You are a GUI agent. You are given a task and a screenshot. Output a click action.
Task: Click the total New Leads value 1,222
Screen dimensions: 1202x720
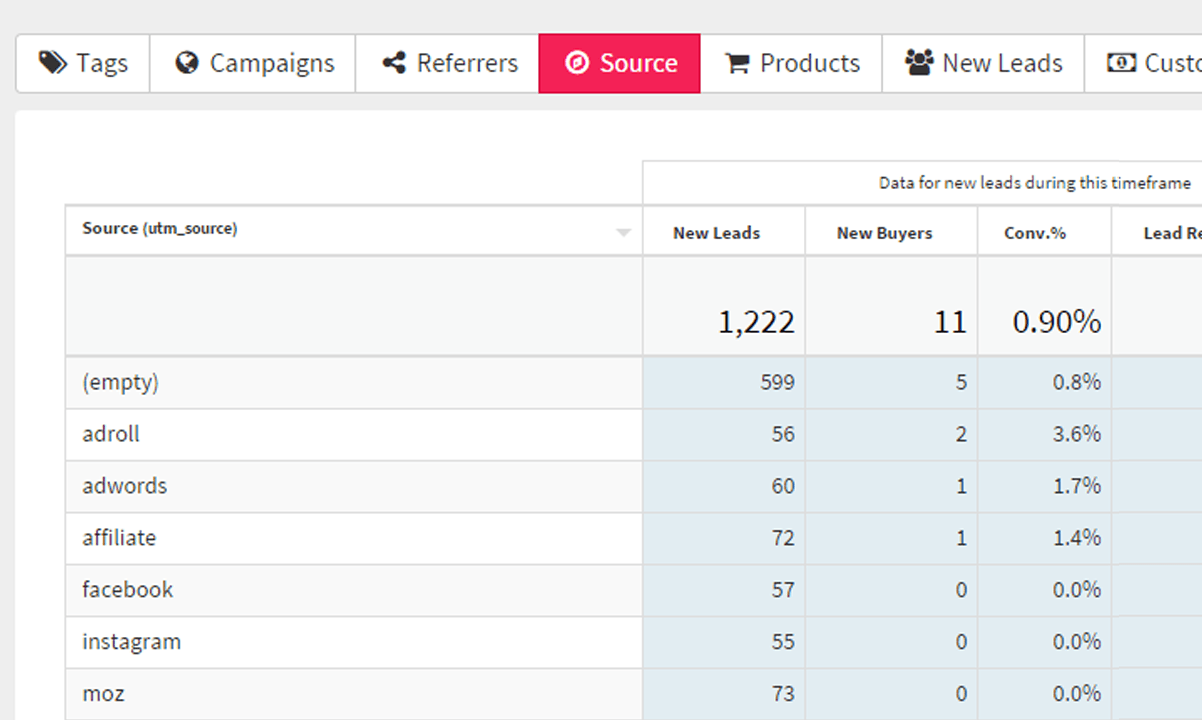pyautogui.click(x=756, y=322)
